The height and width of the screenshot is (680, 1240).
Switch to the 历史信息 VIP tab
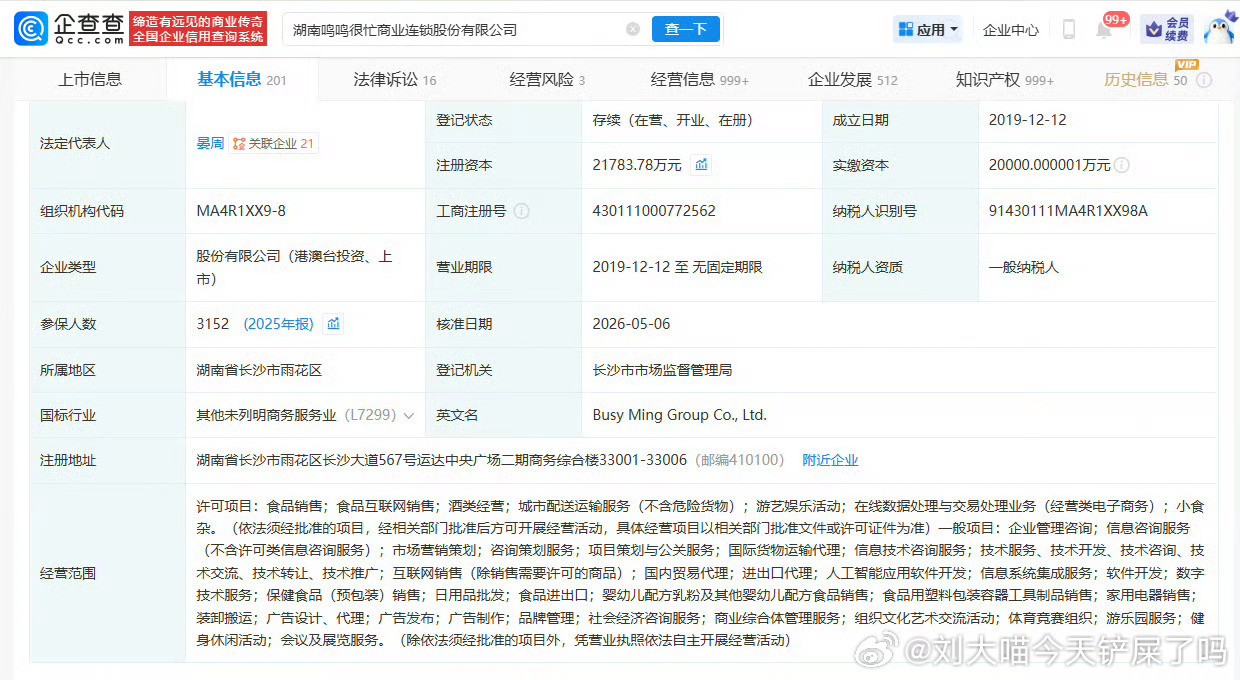click(x=1146, y=79)
